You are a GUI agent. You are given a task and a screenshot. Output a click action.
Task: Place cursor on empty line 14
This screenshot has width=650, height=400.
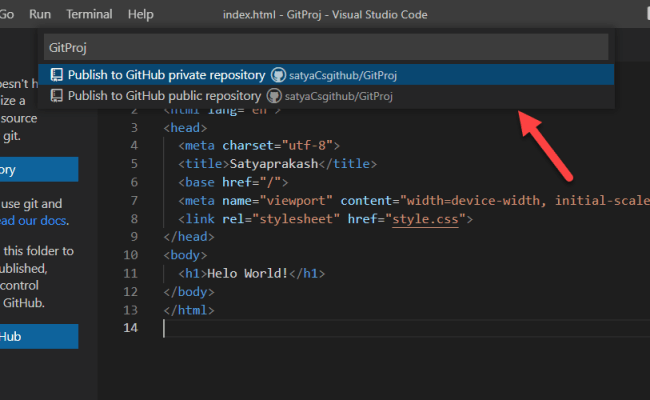(406, 328)
